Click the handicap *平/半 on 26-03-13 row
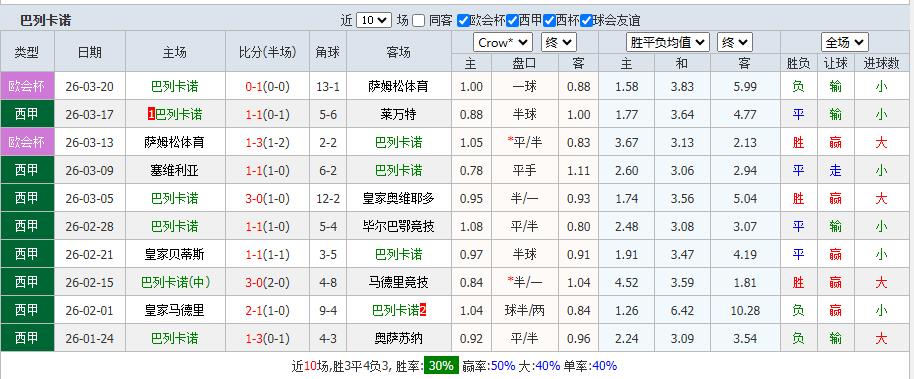 (x=525, y=143)
